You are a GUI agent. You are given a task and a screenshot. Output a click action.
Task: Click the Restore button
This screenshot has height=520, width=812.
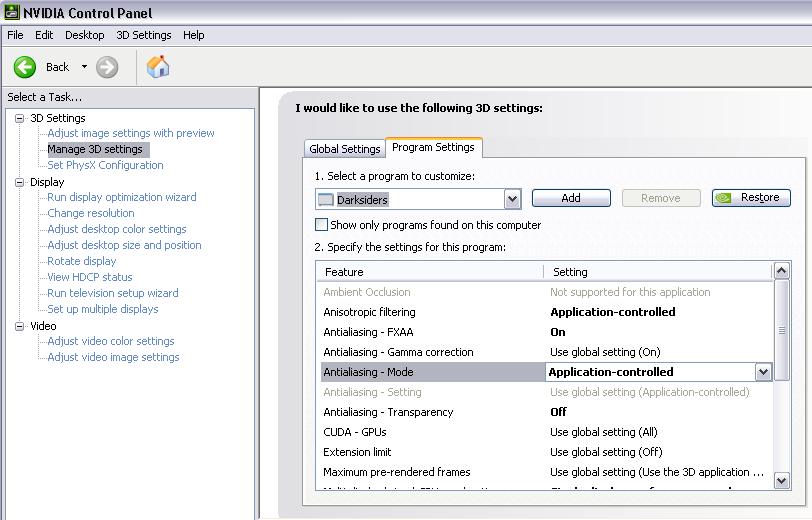click(751, 198)
